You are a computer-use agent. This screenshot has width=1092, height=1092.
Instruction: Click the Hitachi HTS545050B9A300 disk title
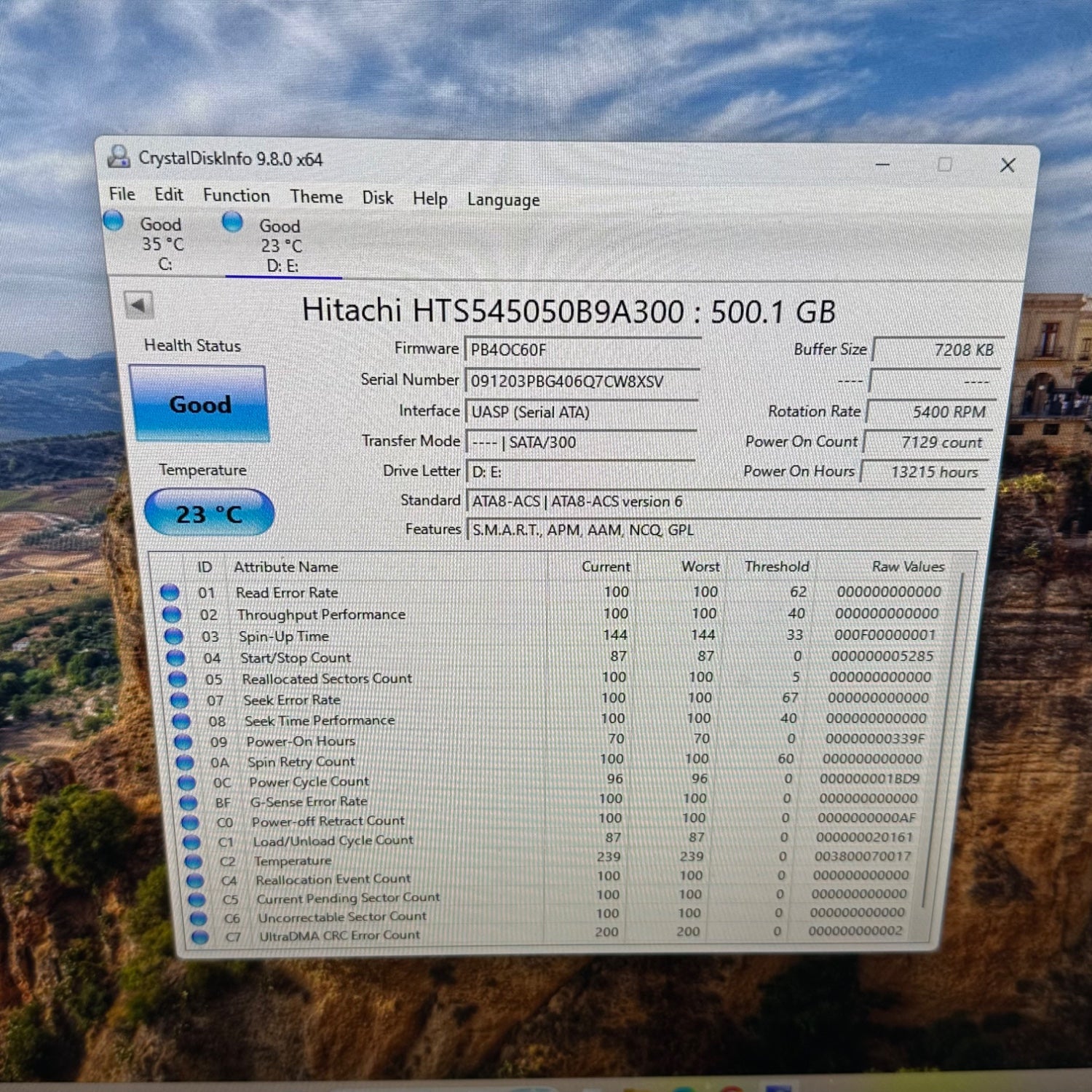click(569, 311)
